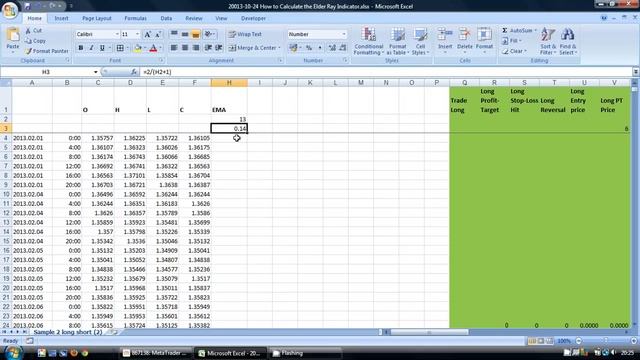Apply Percent style
Viewport: 640px width, 360px height.
(309, 48)
